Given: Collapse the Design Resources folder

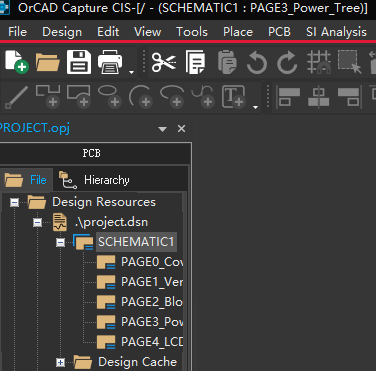Looking at the screenshot, I should [x=14, y=202].
